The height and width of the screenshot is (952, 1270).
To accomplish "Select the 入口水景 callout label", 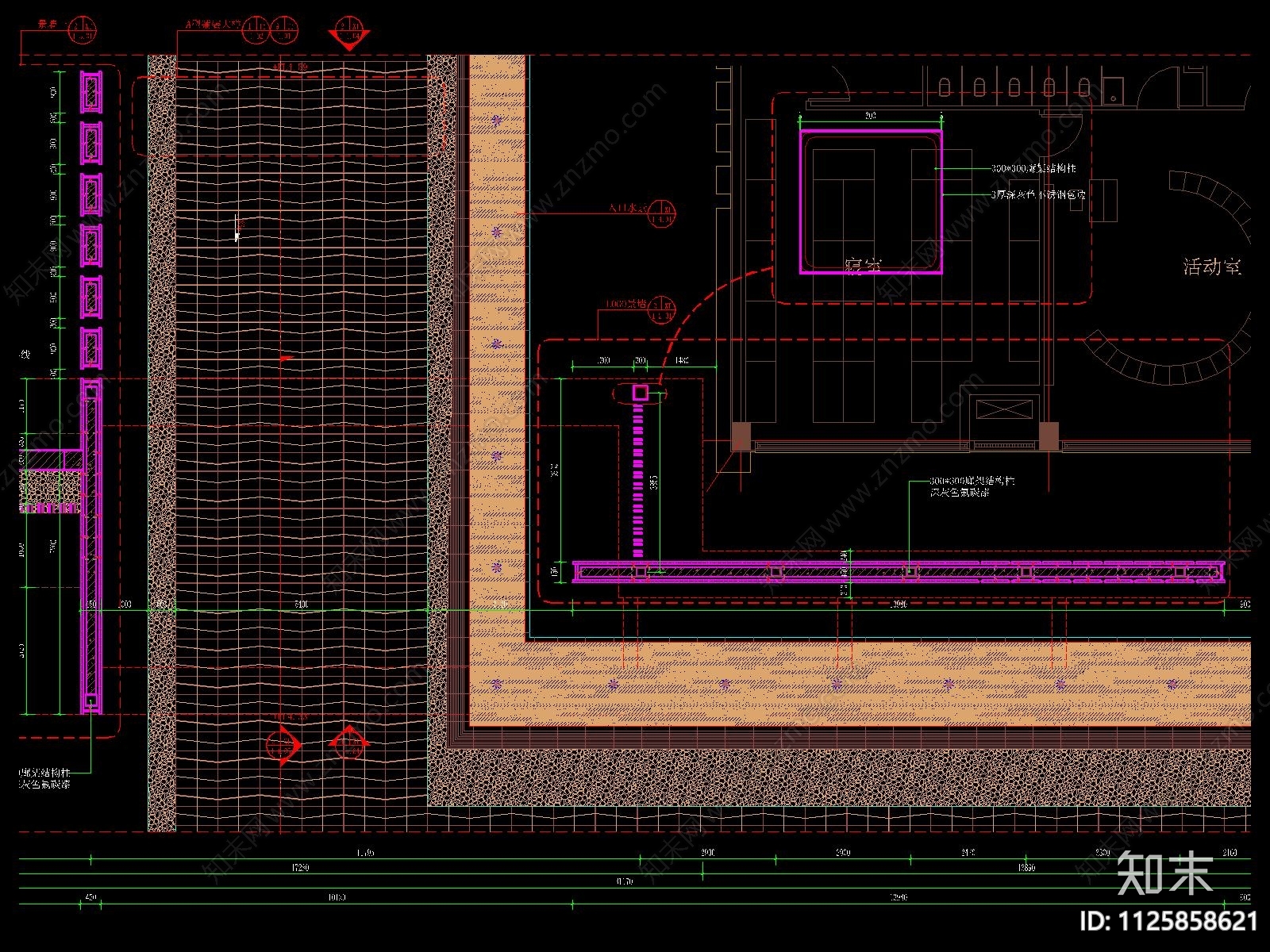I will pyautogui.click(x=628, y=209).
